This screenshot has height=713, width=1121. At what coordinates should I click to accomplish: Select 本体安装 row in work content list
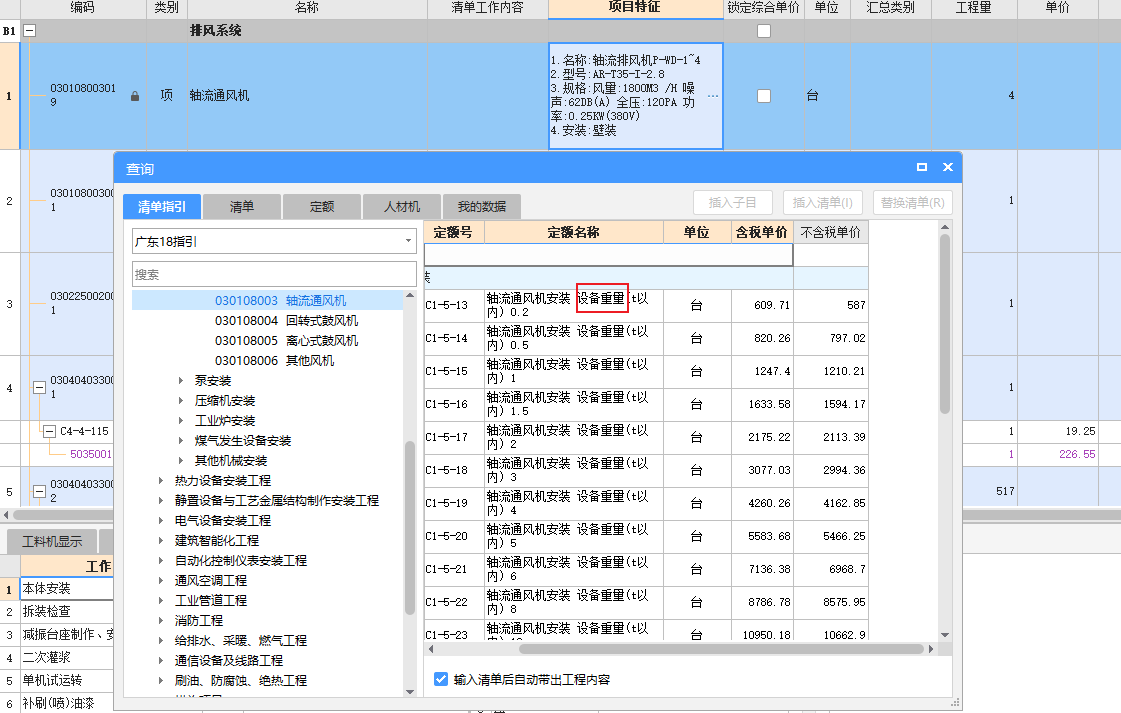[67, 589]
